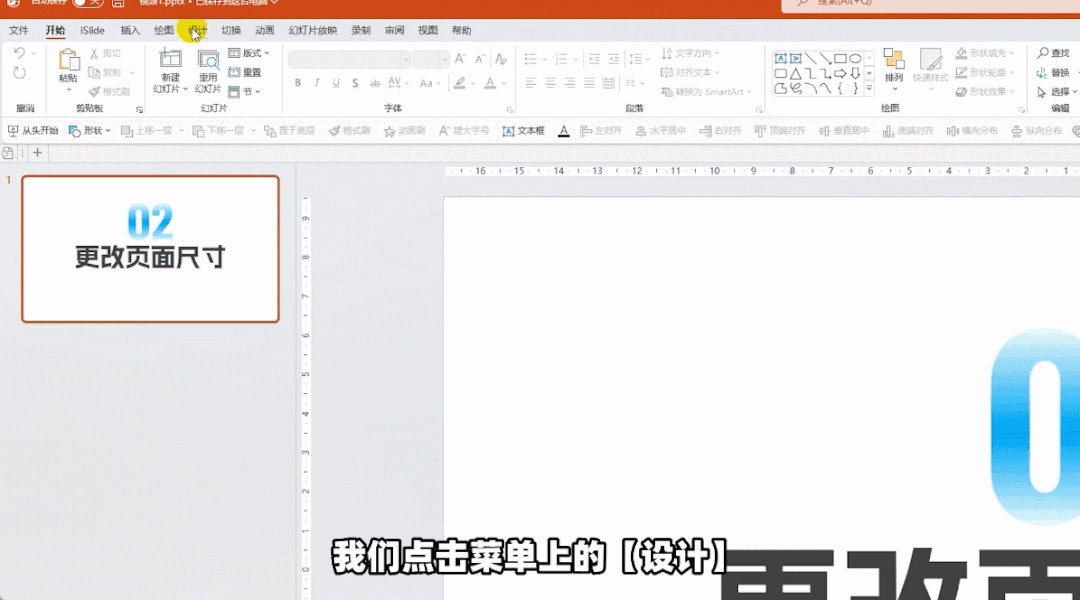
Task: Click 文字方向 text direction button
Action: point(690,53)
